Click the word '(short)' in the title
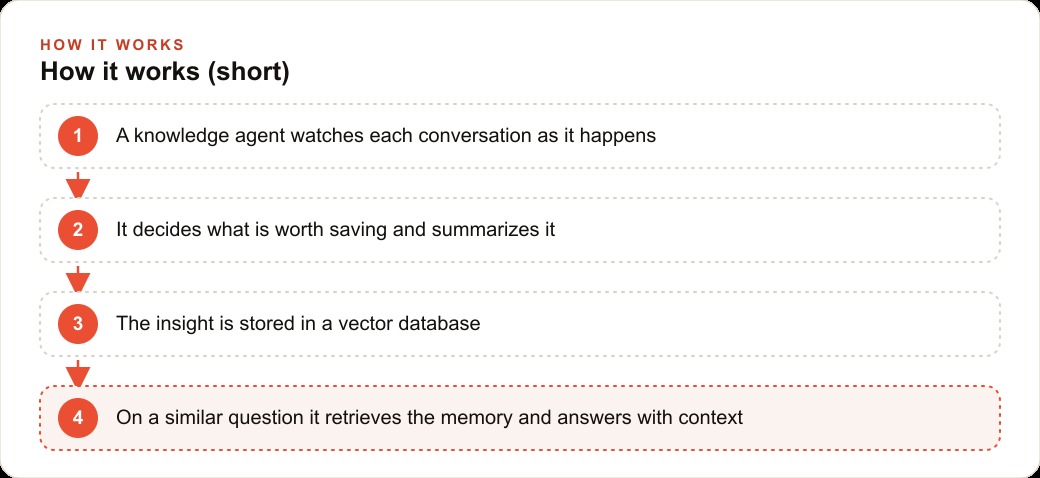 [x=249, y=72]
